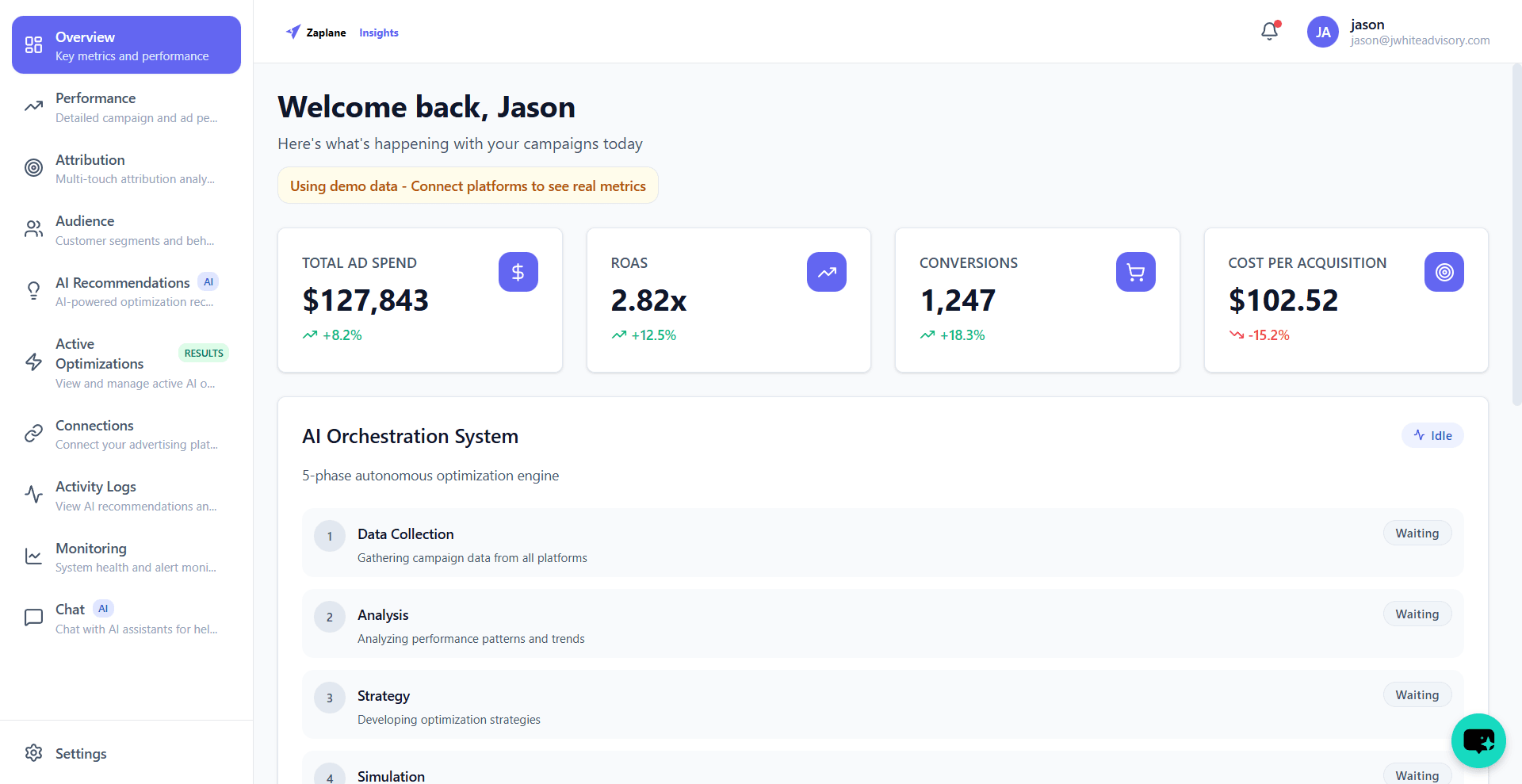
Task: Open Attribution via its target icon
Action: [33, 167]
